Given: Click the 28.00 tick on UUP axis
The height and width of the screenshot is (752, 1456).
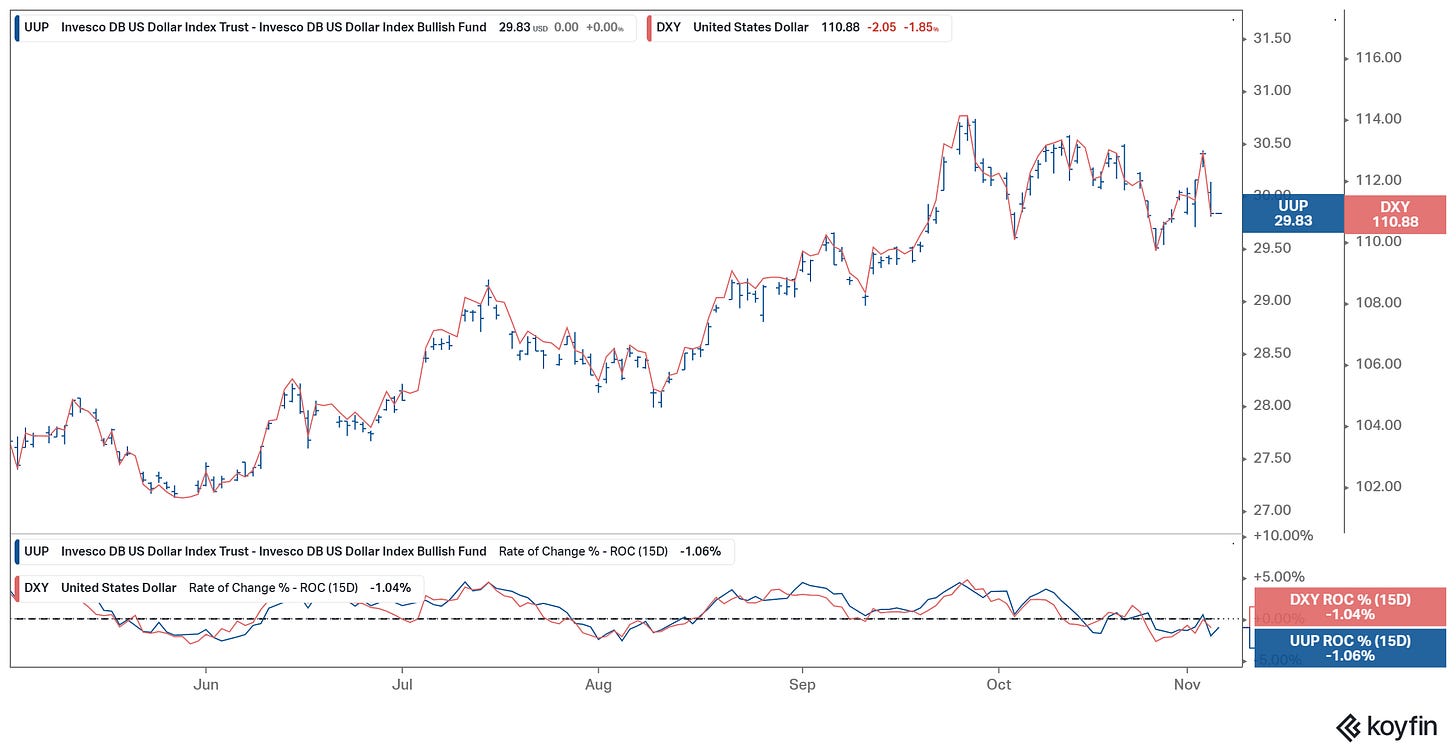Looking at the screenshot, I should point(1272,405).
